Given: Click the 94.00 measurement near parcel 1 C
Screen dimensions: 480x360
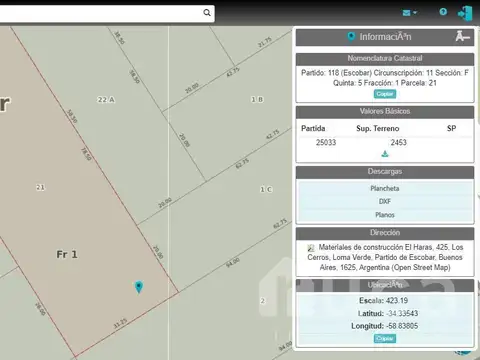Looking at the screenshot, I should click(233, 263).
